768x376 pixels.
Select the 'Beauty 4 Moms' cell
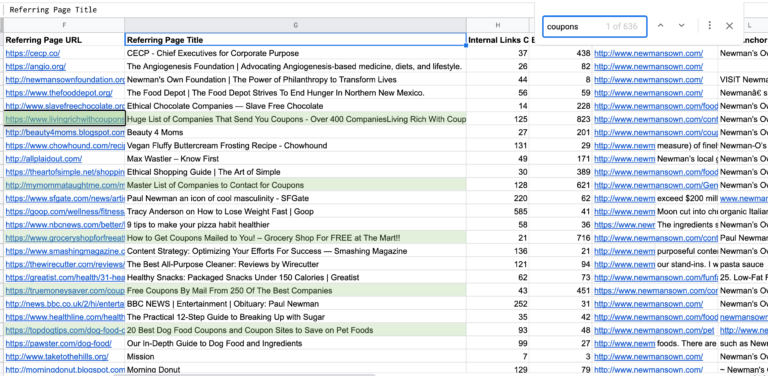pyautogui.click(x=295, y=132)
